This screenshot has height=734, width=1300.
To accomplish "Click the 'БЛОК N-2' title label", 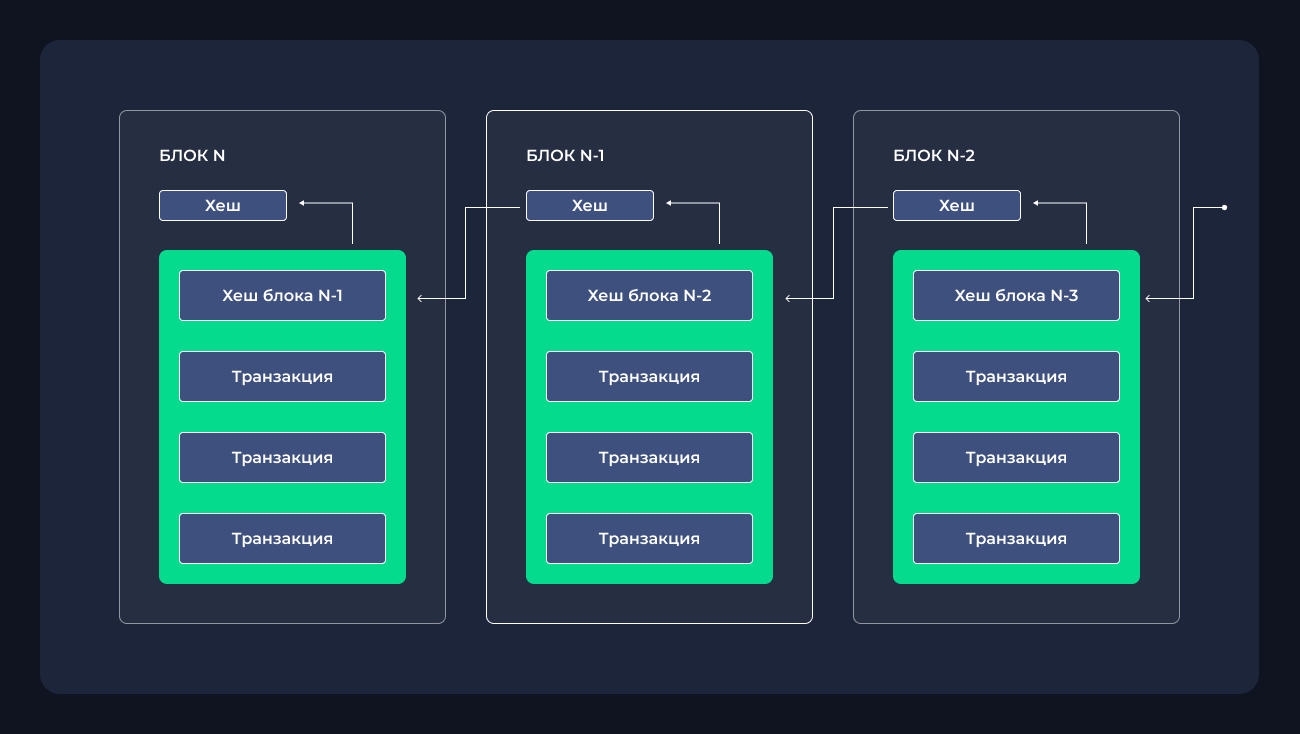I will (934, 156).
